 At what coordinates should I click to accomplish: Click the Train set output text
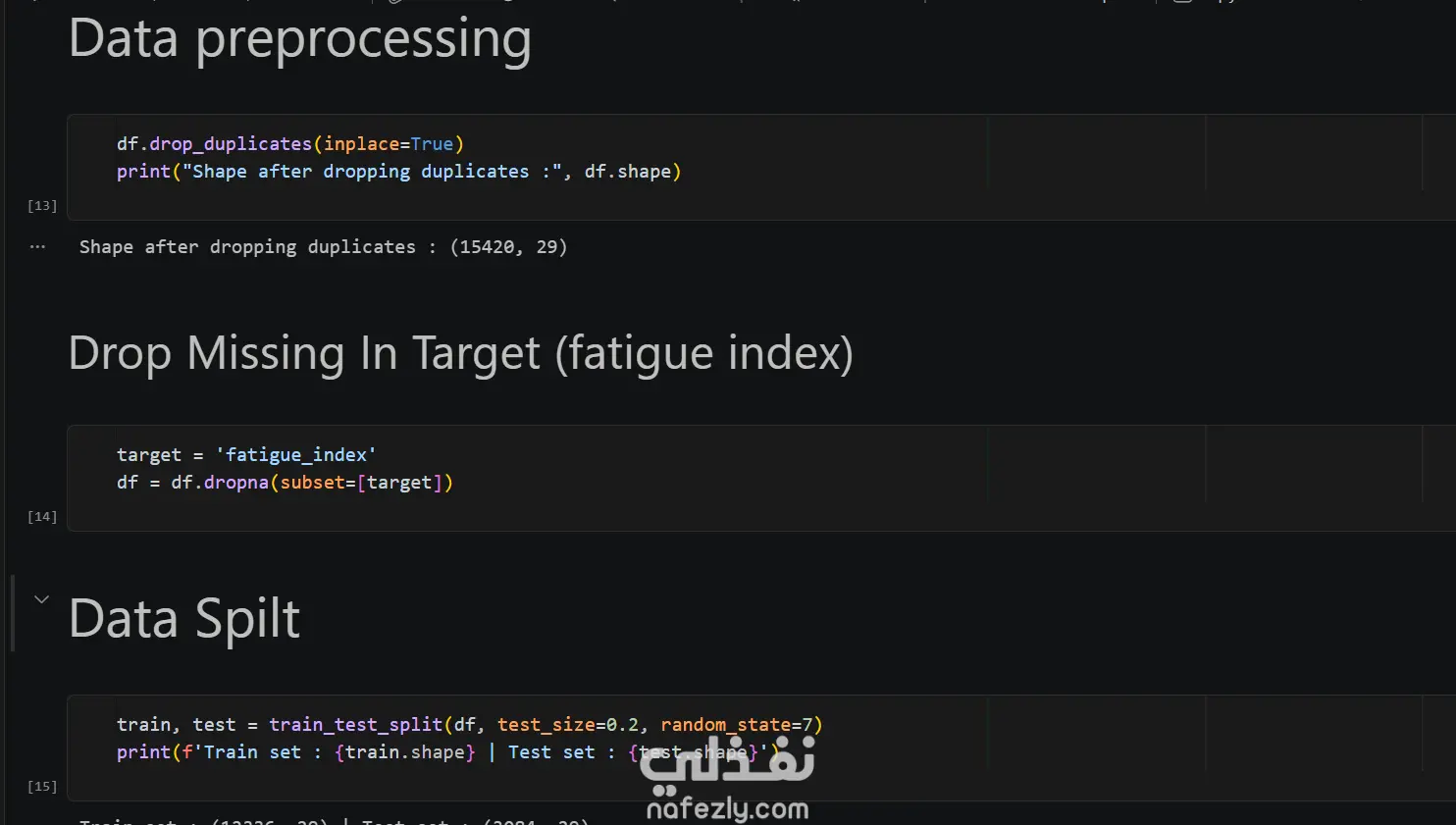click(334, 820)
